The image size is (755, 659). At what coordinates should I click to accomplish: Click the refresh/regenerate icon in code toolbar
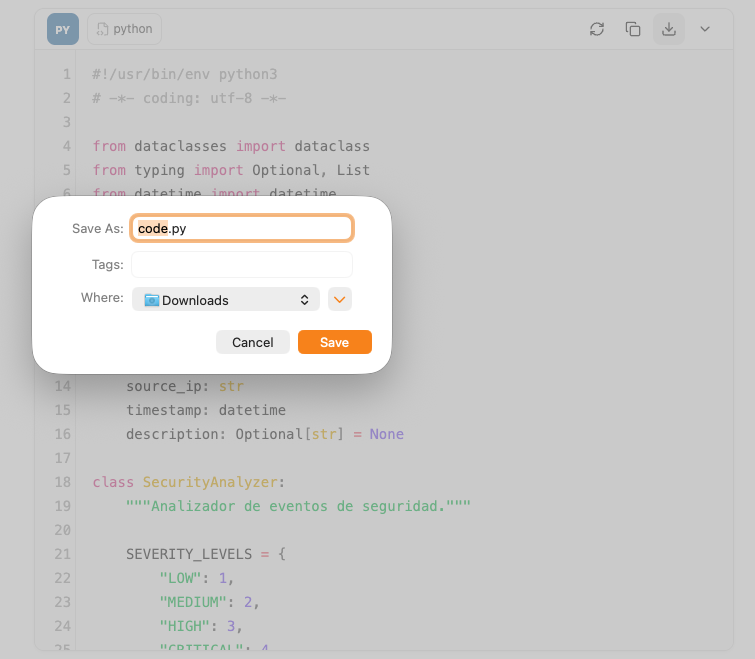597,29
